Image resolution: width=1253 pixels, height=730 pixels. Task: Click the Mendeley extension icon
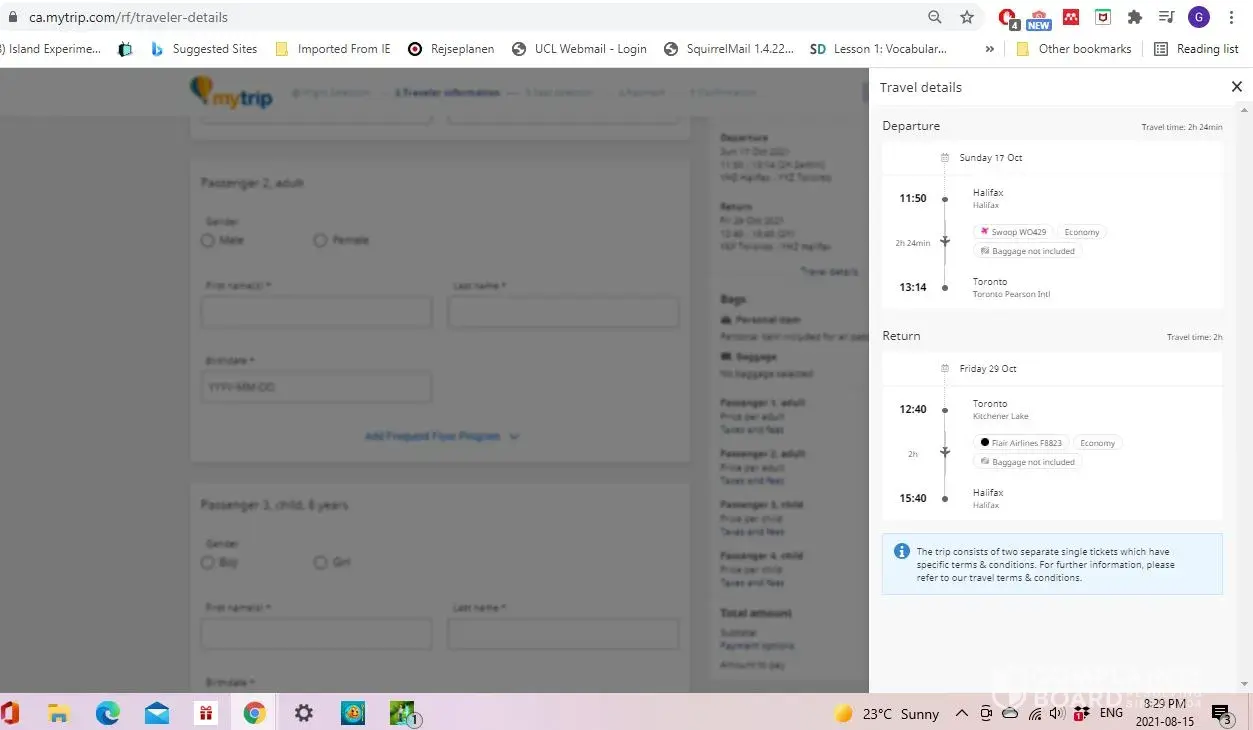click(1070, 17)
